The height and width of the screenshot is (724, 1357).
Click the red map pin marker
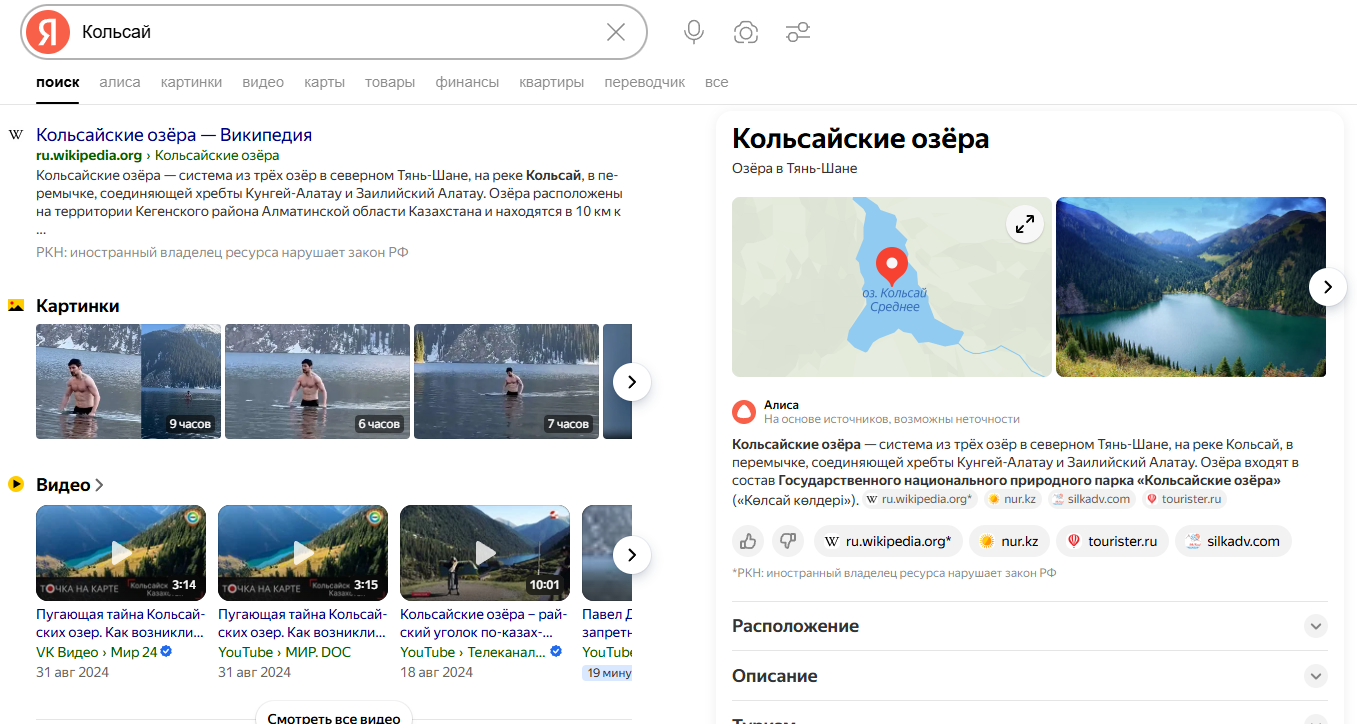click(891, 265)
